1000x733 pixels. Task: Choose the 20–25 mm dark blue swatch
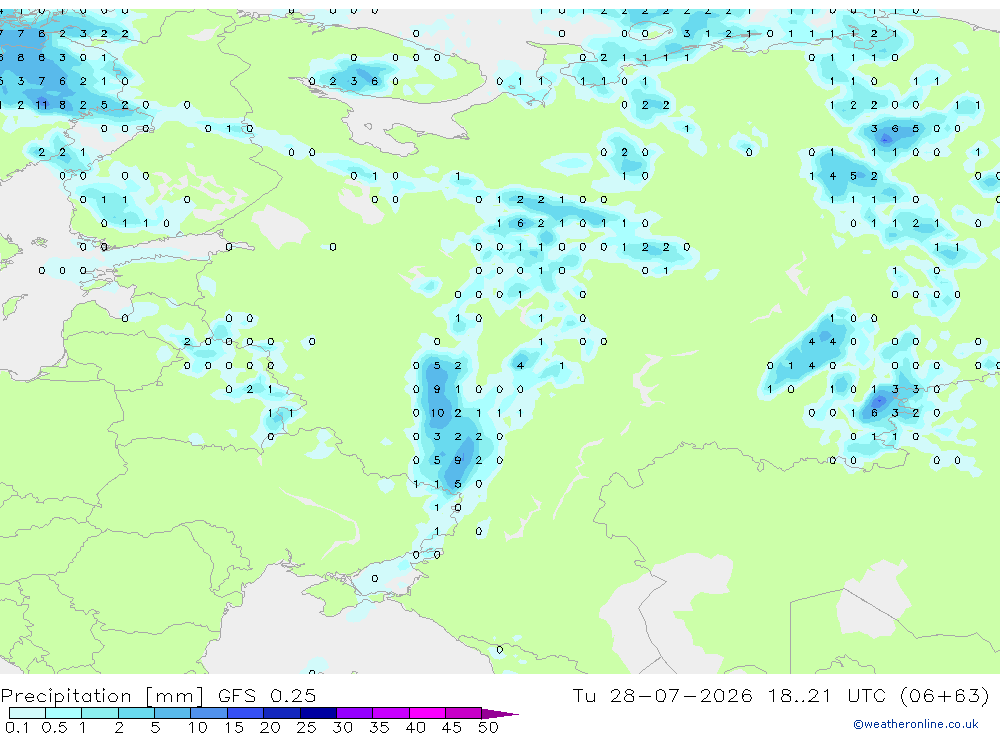282,713
